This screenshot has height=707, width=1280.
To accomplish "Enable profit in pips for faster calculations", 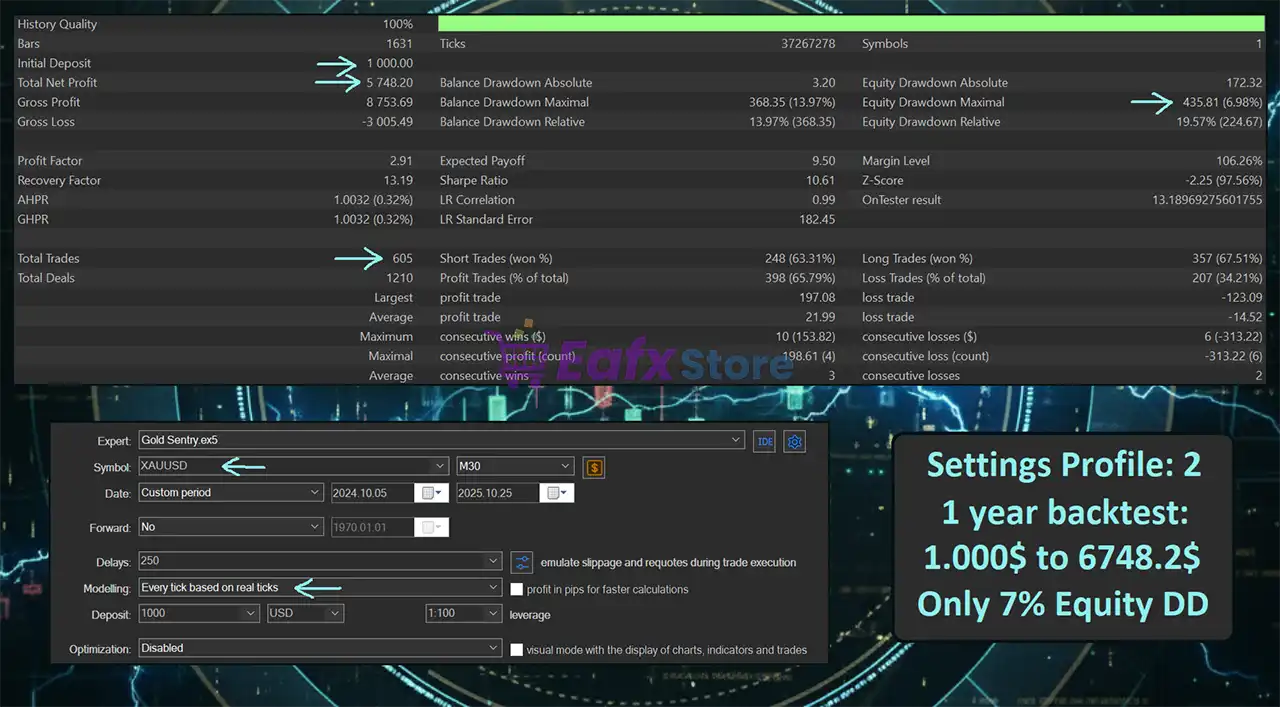I will pyautogui.click(x=517, y=589).
